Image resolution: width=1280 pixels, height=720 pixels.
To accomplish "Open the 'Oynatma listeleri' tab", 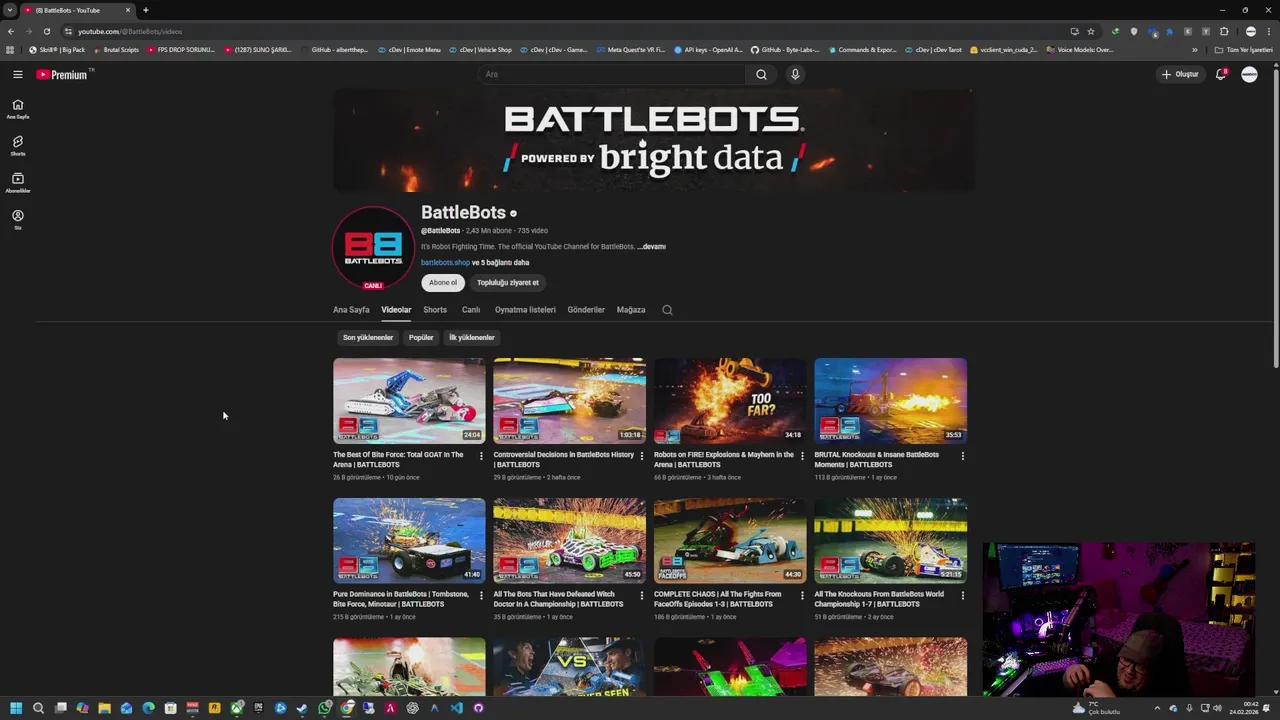I will 525,310.
